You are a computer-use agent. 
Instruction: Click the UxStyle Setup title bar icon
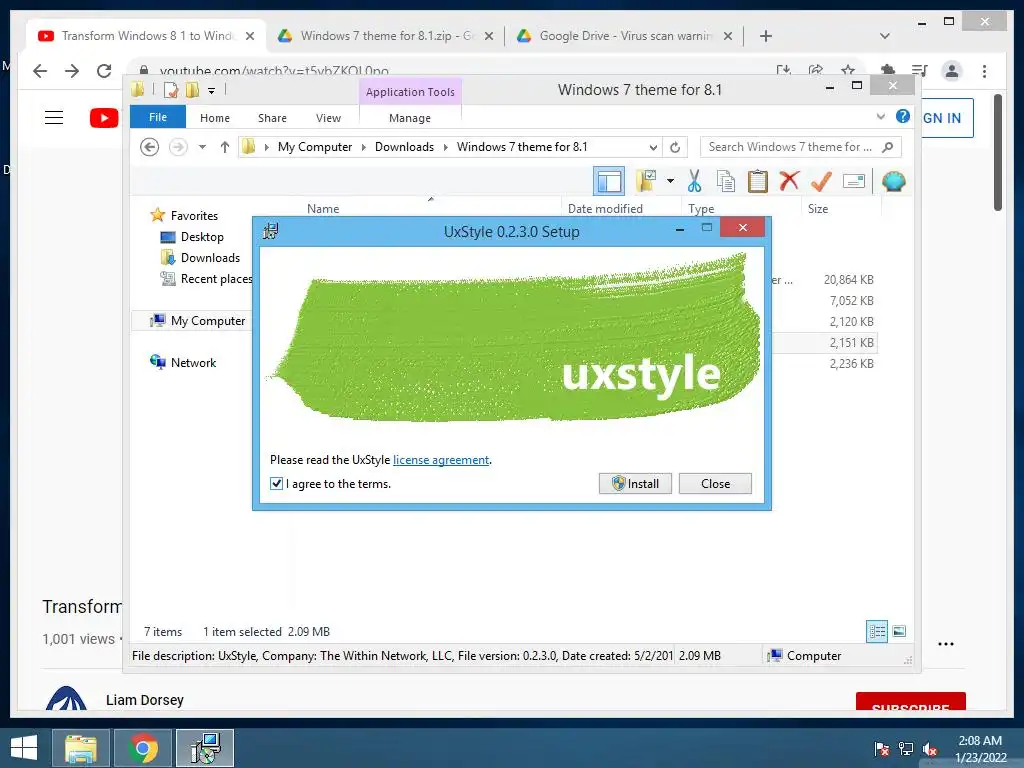tap(270, 231)
